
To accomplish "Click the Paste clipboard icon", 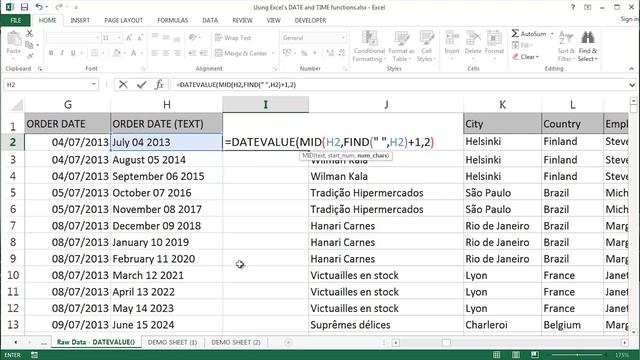I will (13, 39).
